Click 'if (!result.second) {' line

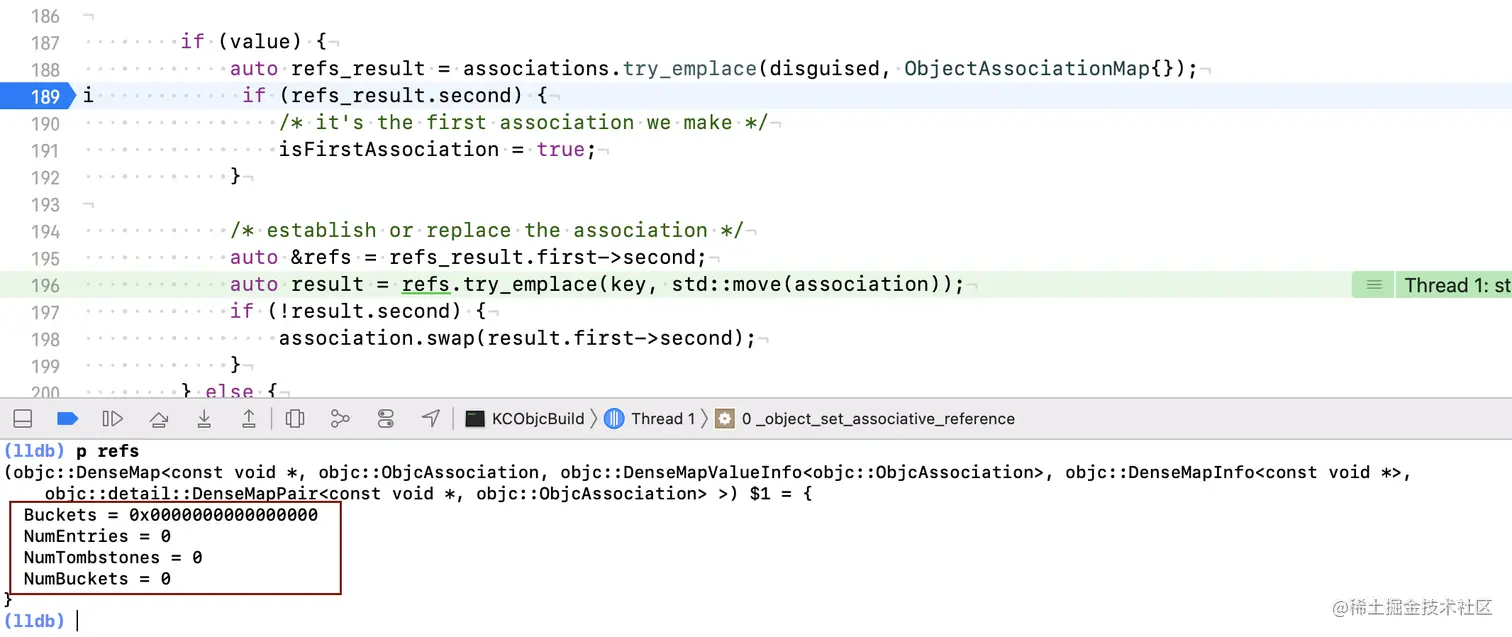tap(358, 311)
